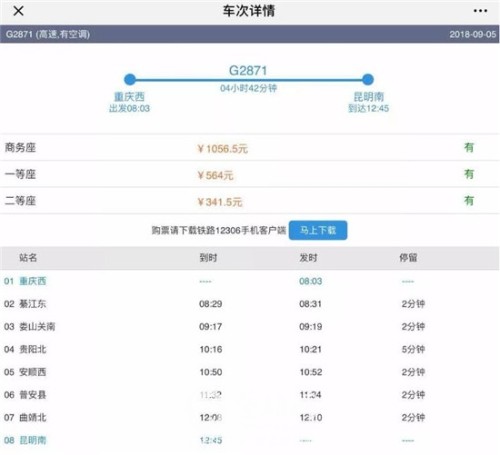Close the train details page
500x455 pixels.
(x=18, y=11)
